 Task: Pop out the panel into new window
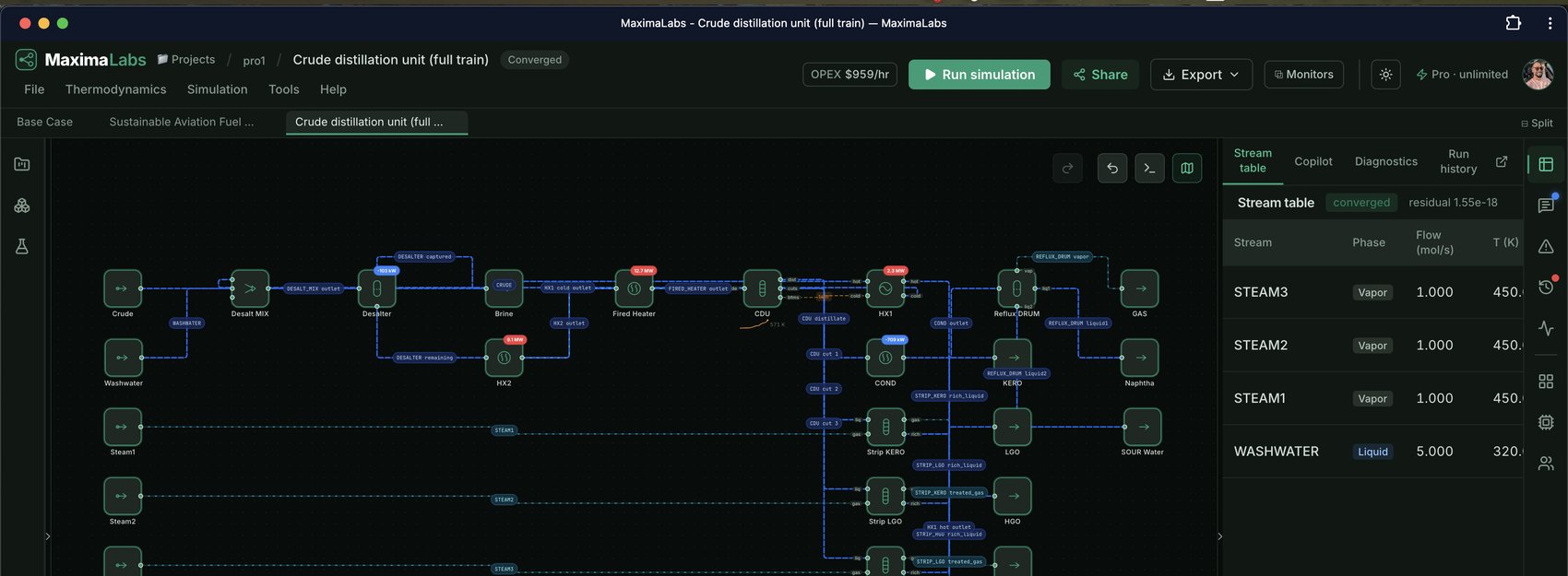(1502, 161)
